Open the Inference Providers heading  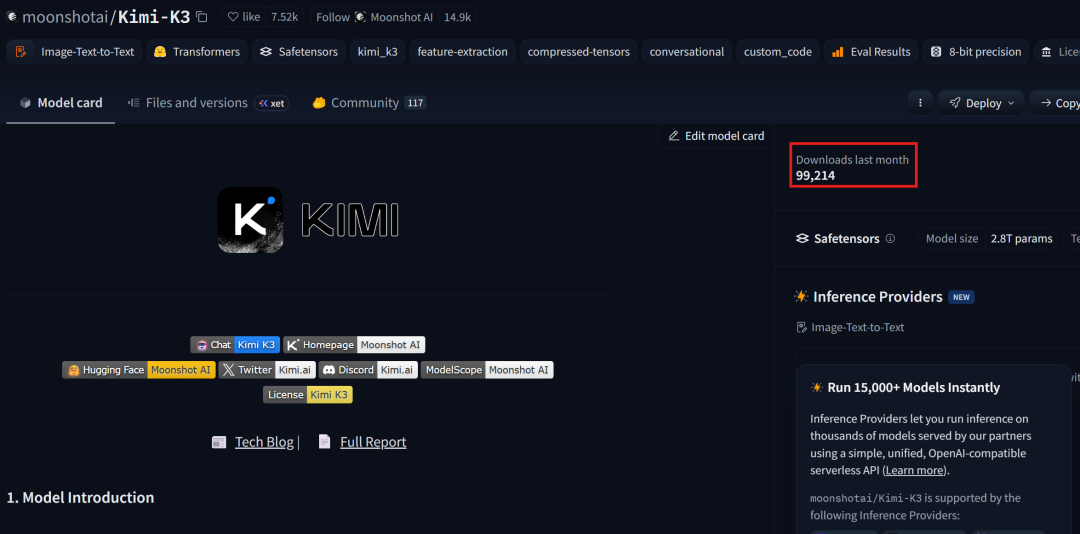point(878,297)
